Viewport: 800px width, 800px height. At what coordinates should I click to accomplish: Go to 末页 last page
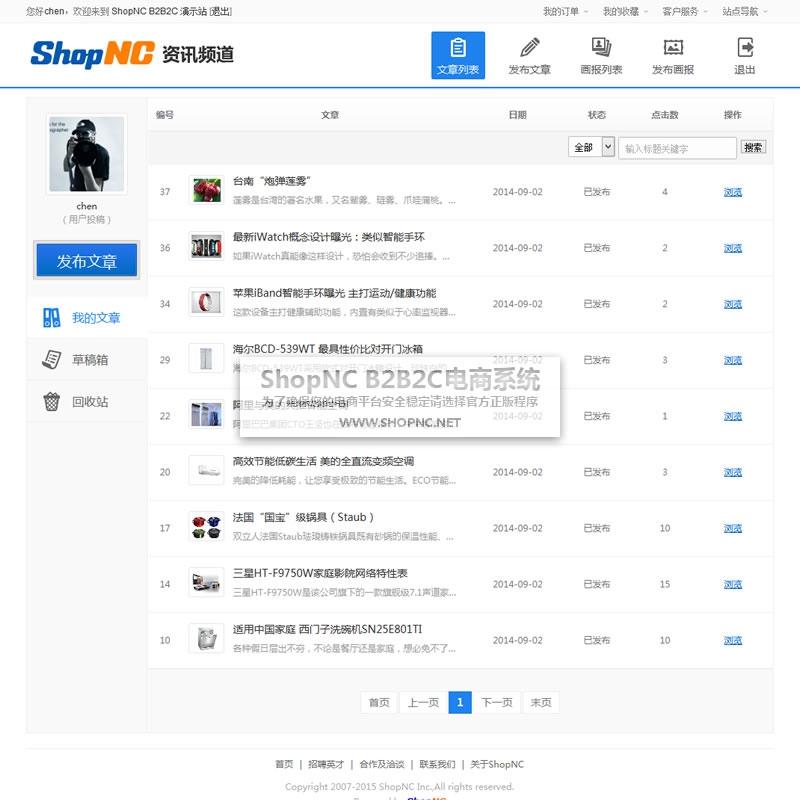pos(541,703)
